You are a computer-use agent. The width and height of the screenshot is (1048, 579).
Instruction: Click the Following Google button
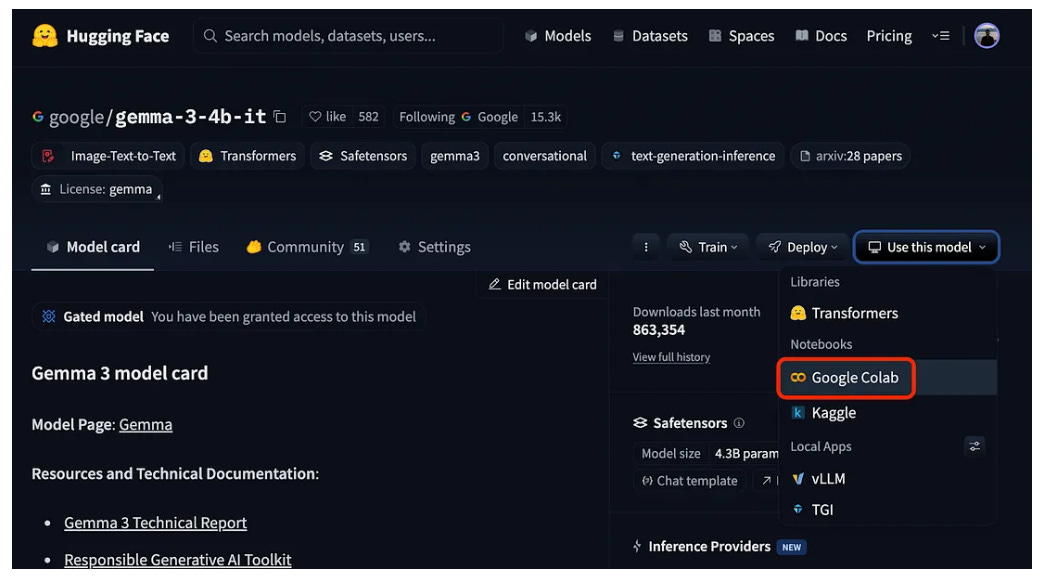point(458,117)
